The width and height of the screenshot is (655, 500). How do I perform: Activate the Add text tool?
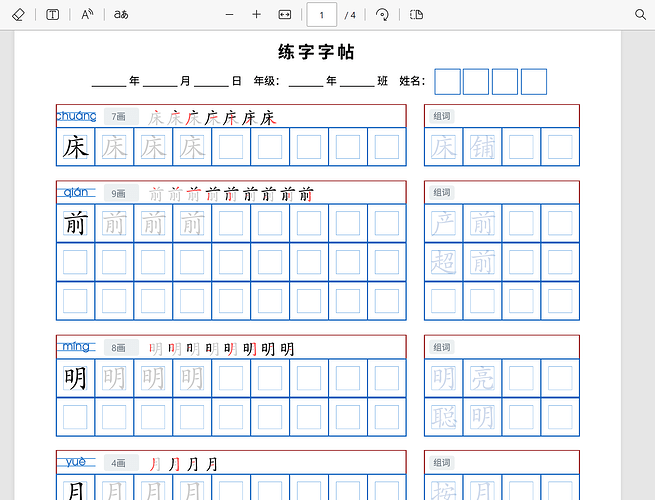(52, 15)
